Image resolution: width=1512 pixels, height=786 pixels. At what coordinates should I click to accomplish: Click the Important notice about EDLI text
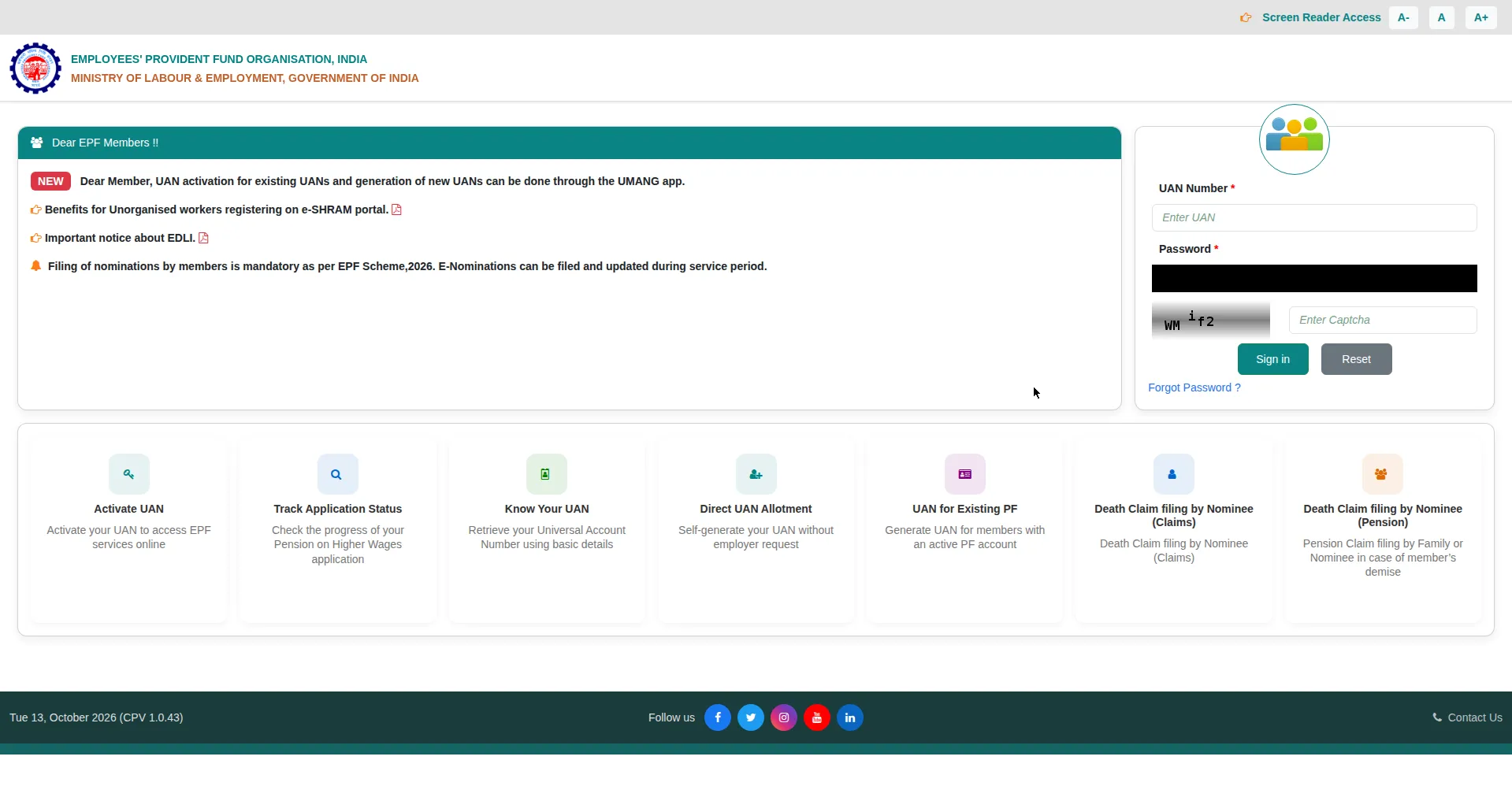[x=120, y=238]
